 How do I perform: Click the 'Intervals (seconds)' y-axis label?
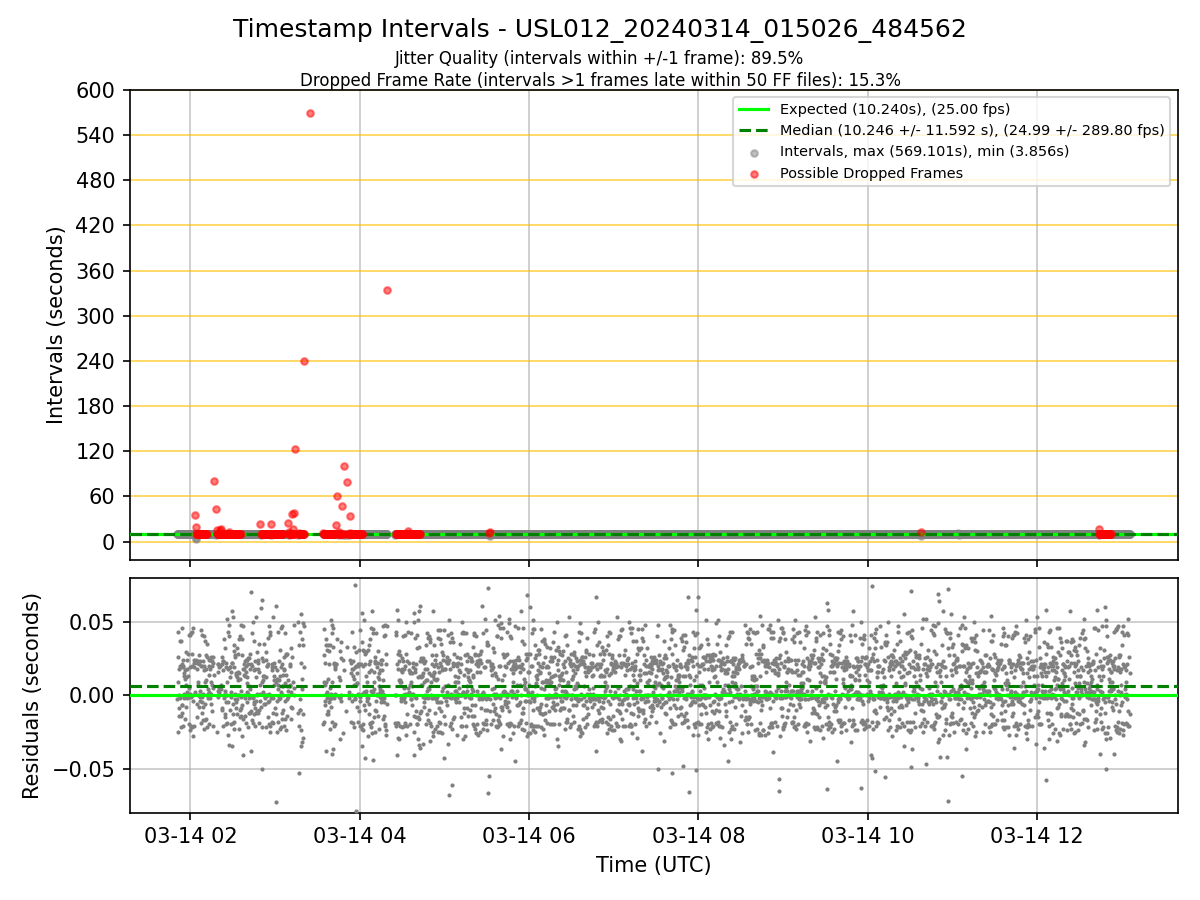pyautogui.click(x=56, y=325)
